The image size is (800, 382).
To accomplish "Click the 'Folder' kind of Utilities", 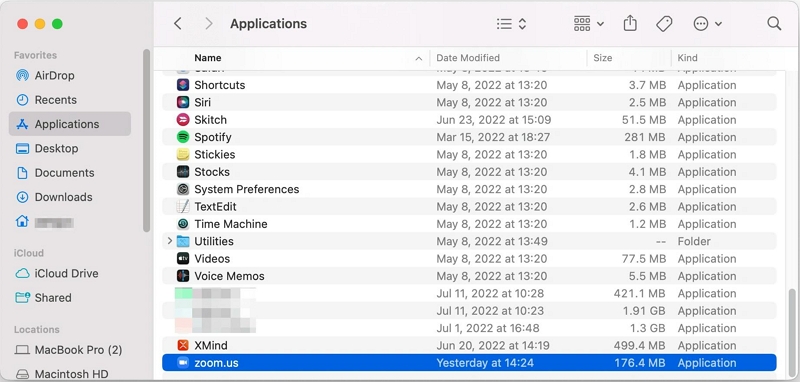I will coord(694,241).
